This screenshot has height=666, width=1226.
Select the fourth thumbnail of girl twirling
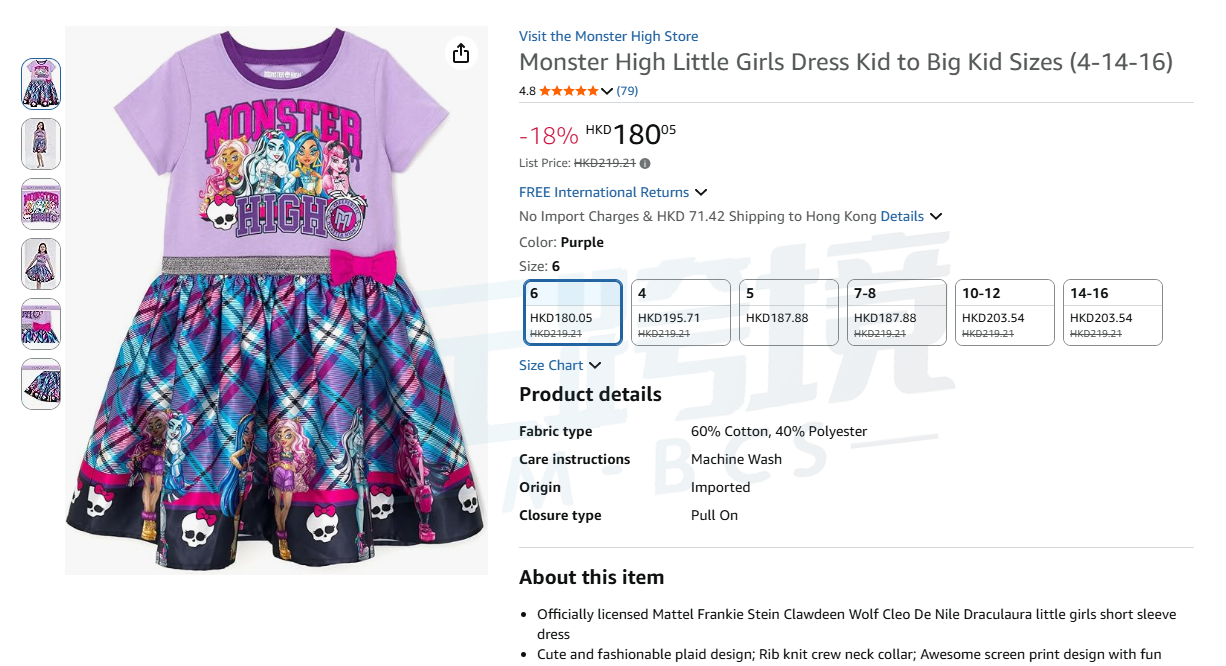coord(41,264)
